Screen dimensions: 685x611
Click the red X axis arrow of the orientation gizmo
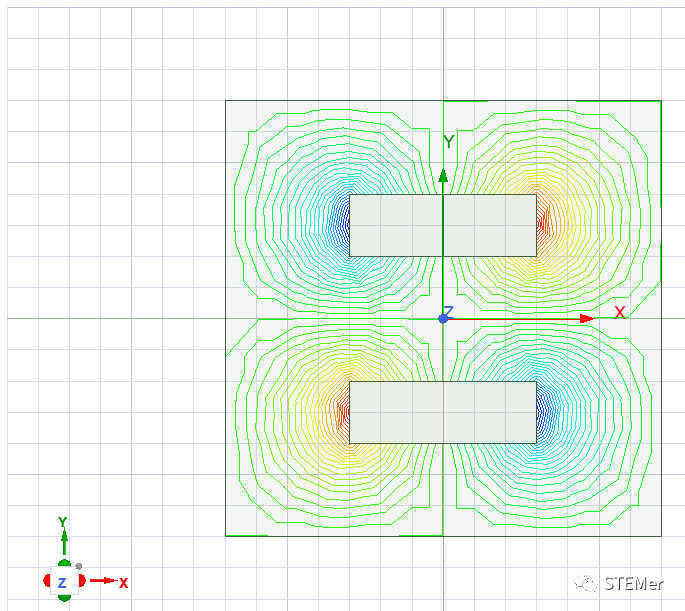tap(104, 580)
